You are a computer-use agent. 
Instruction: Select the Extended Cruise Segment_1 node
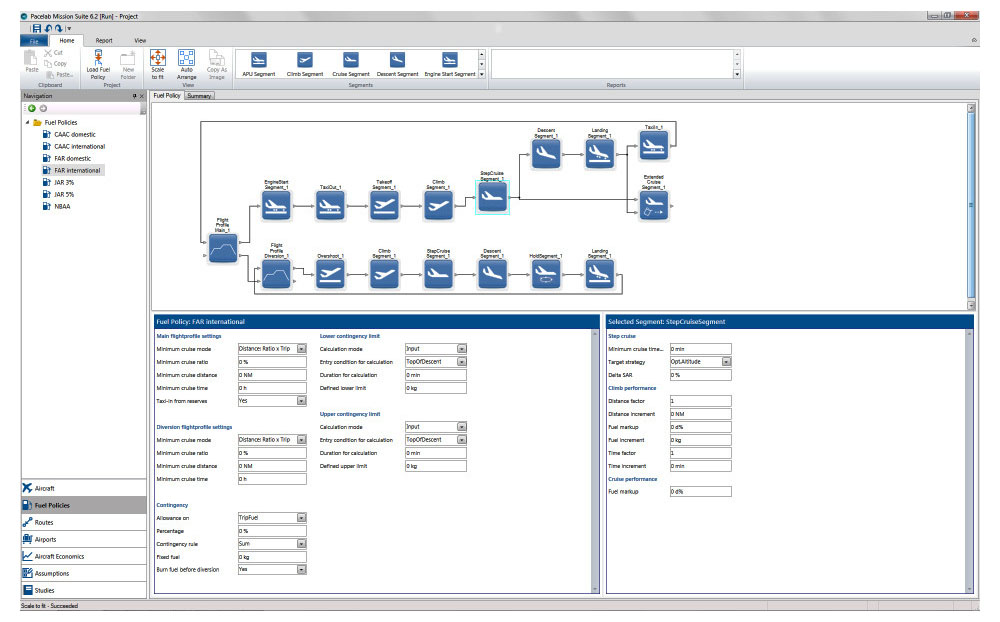(x=654, y=206)
